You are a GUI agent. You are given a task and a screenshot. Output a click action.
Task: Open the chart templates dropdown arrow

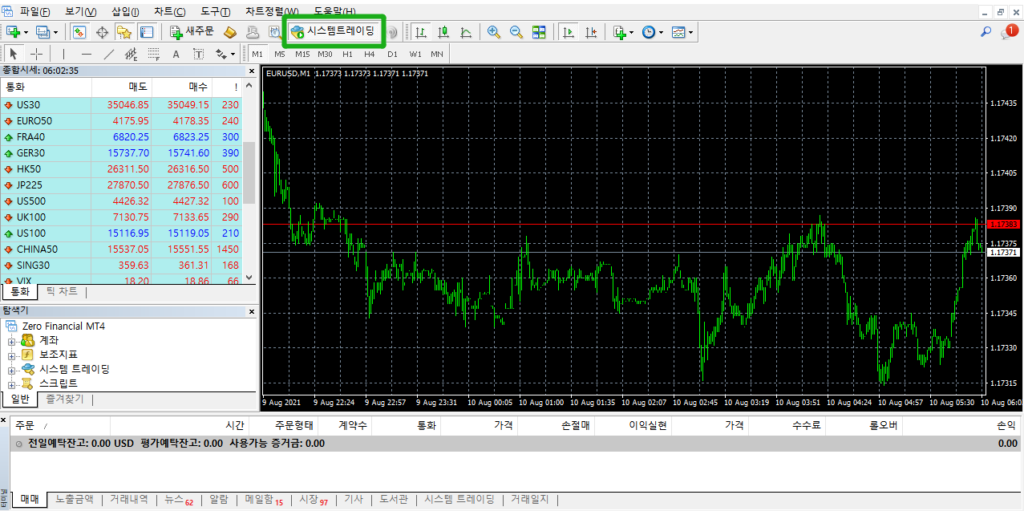691,31
